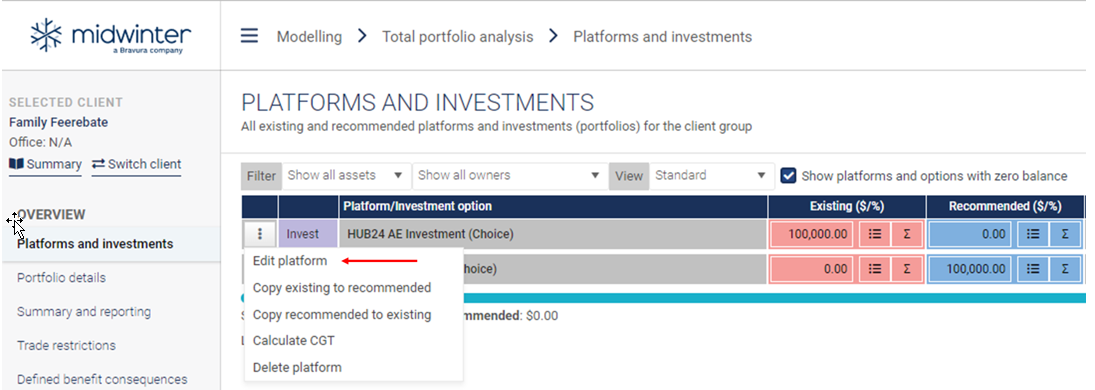Open the hamburger navigation menu
The image size is (1095, 390).
[x=249, y=36]
